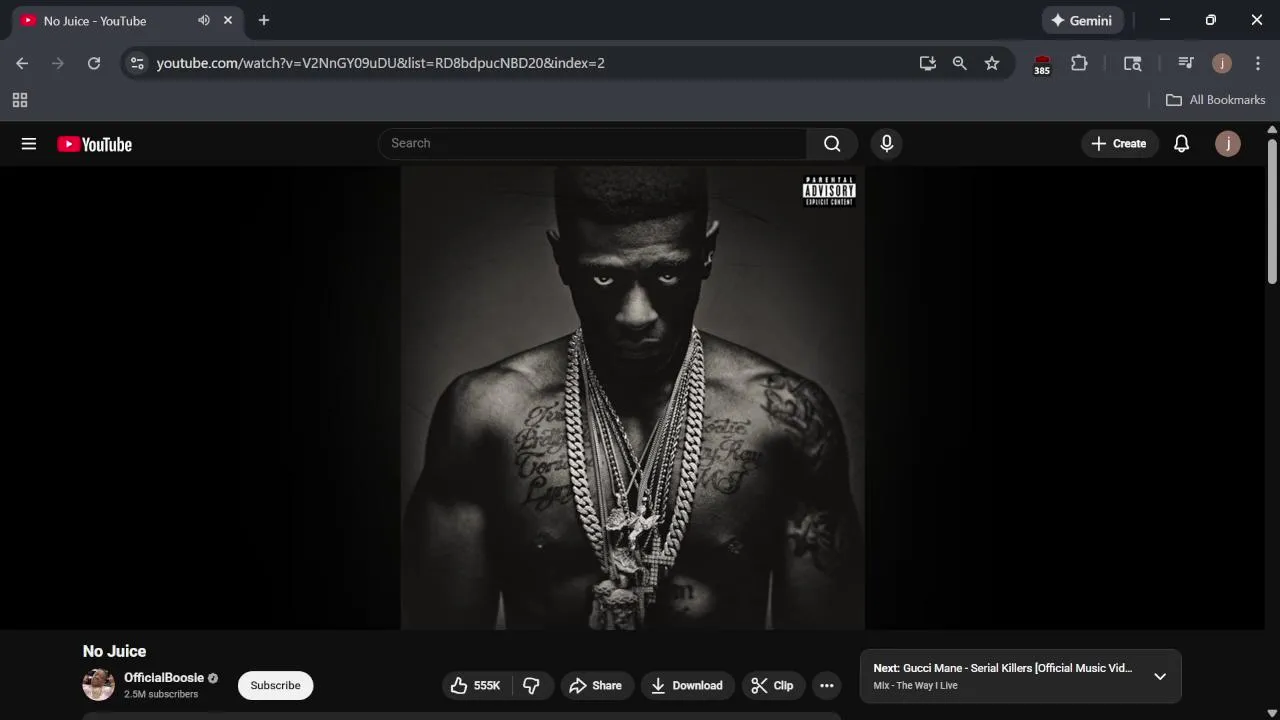Open the YouTube account avatar menu
Viewport: 1280px width, 720px height.
1227,144
